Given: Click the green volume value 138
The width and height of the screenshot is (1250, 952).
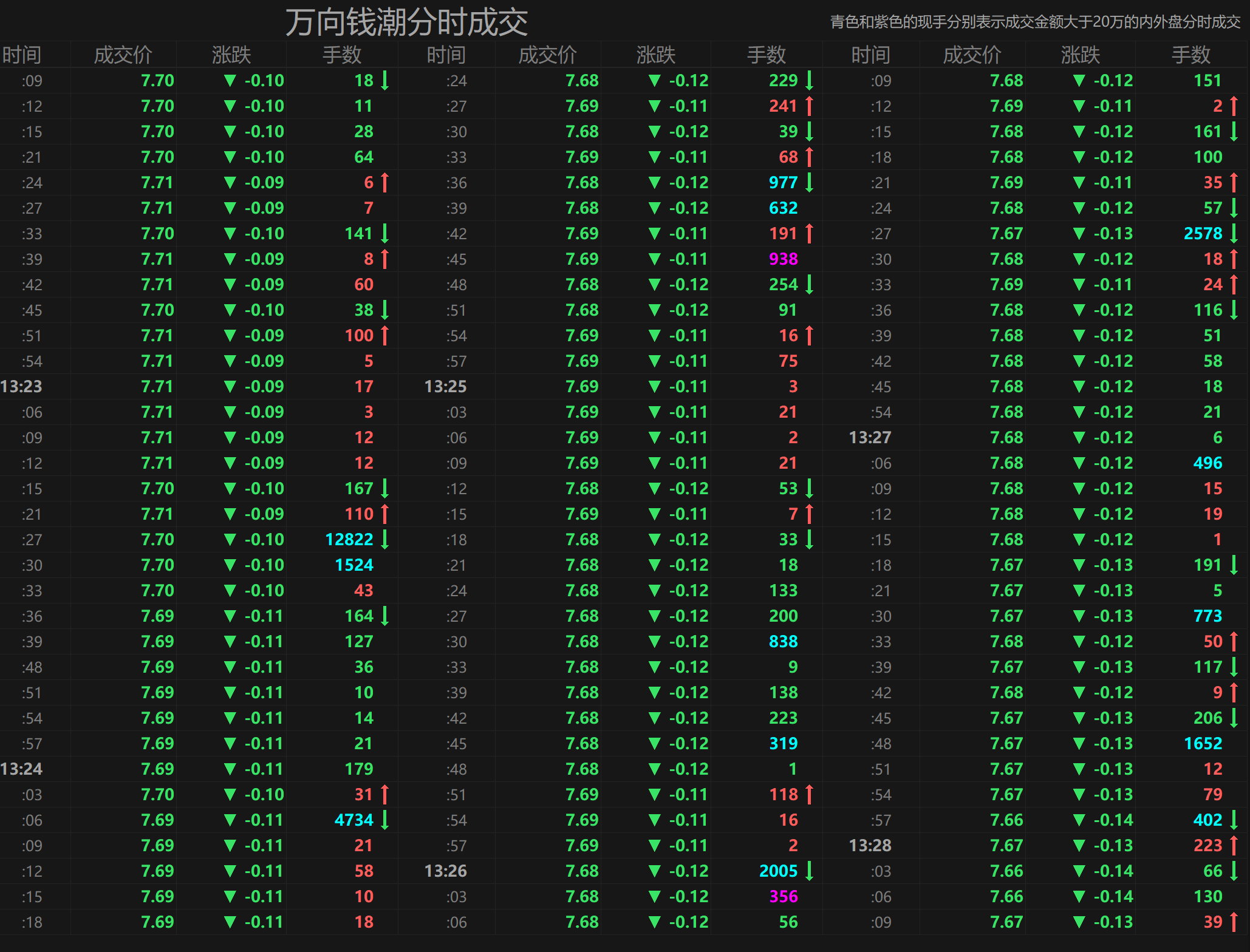Looking at the screenshot, I should 784,692.
